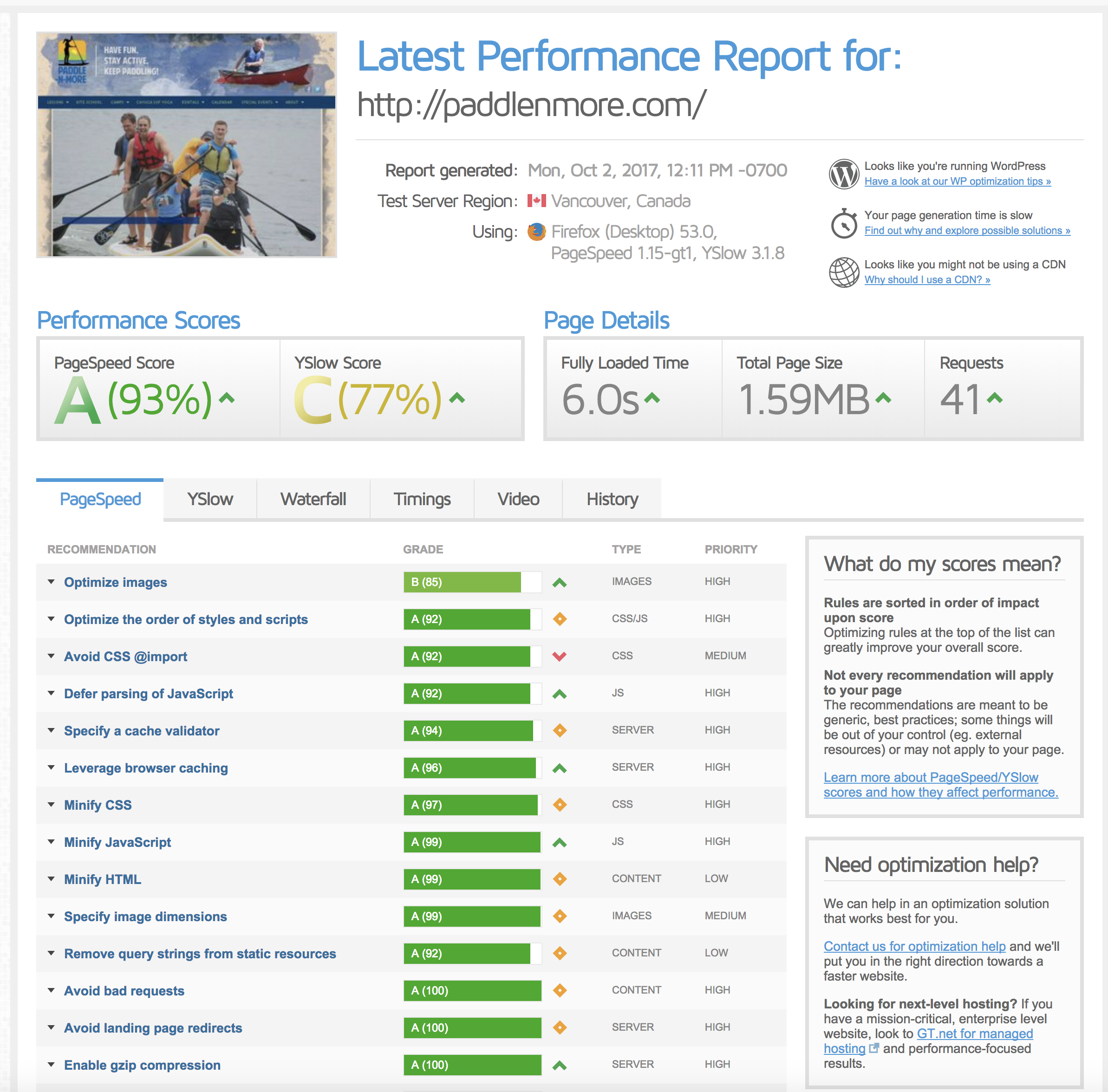Click the paddlenmore site screenshot thumbnail
Screen dimensions: 1108x1092
pos(186,144)
